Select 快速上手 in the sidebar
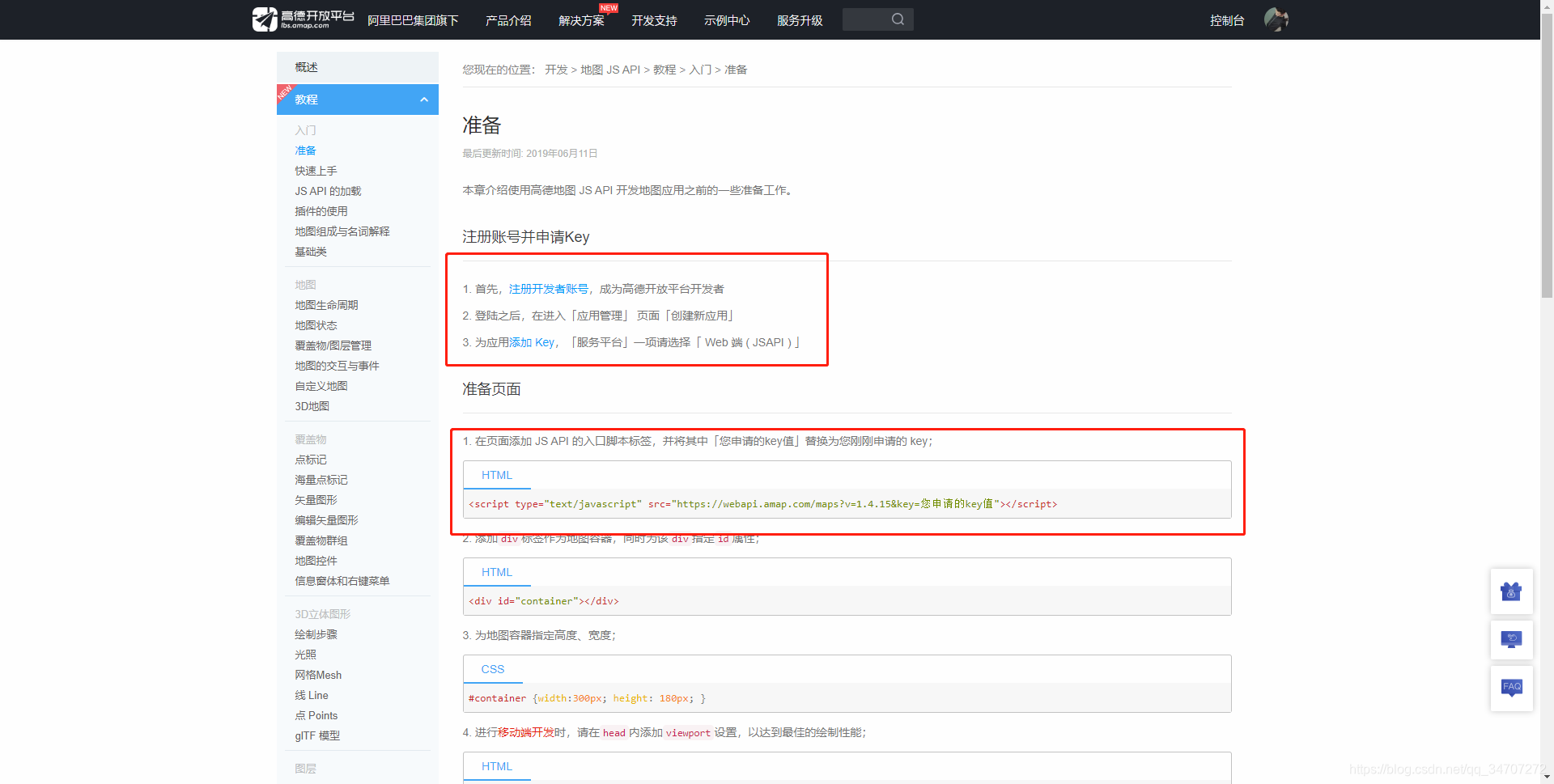Viewport: 1554px width, 784px height. tap(316, 171)
